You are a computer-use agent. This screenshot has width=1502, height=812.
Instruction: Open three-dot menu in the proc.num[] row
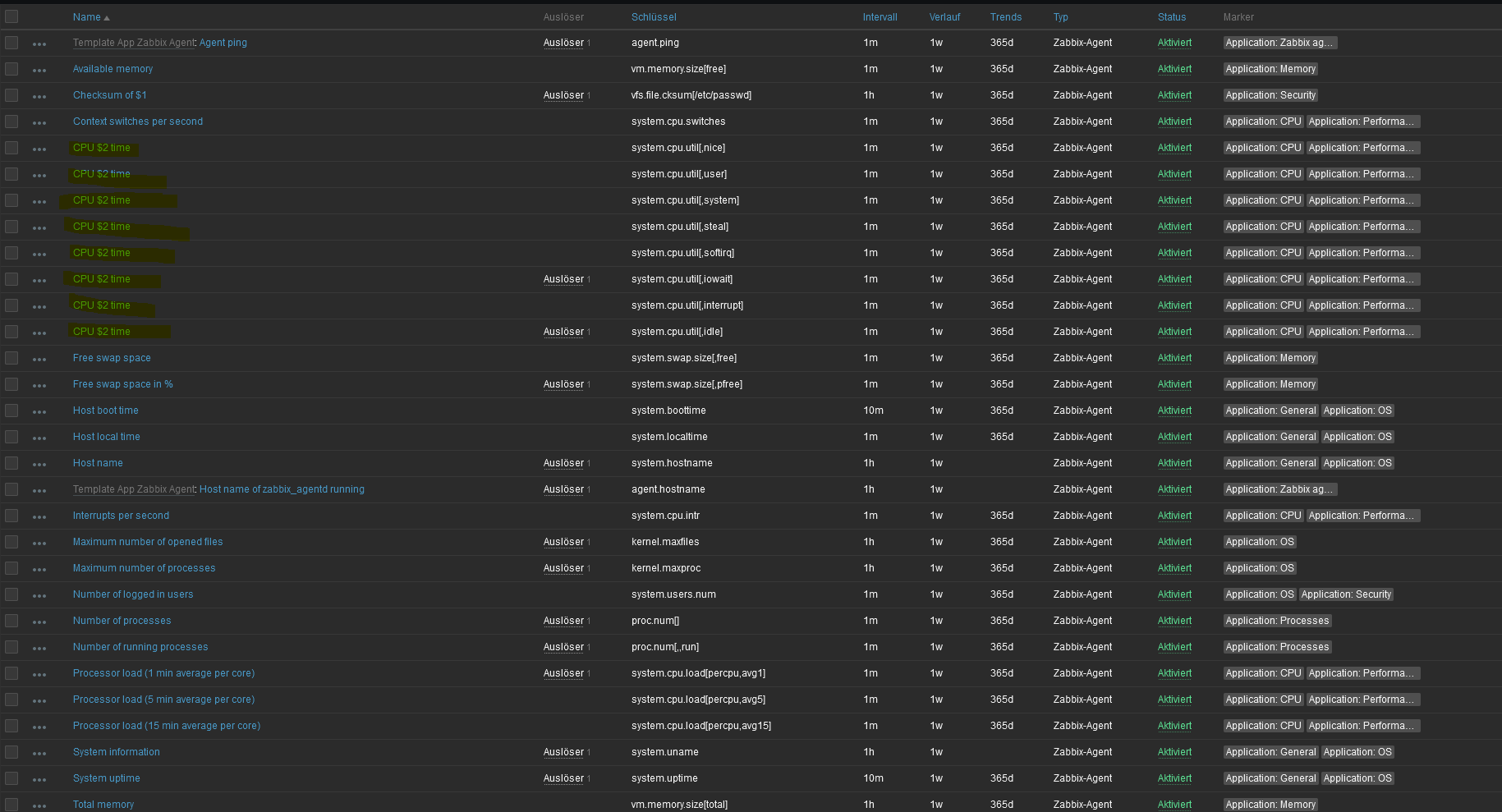point(39,622)
